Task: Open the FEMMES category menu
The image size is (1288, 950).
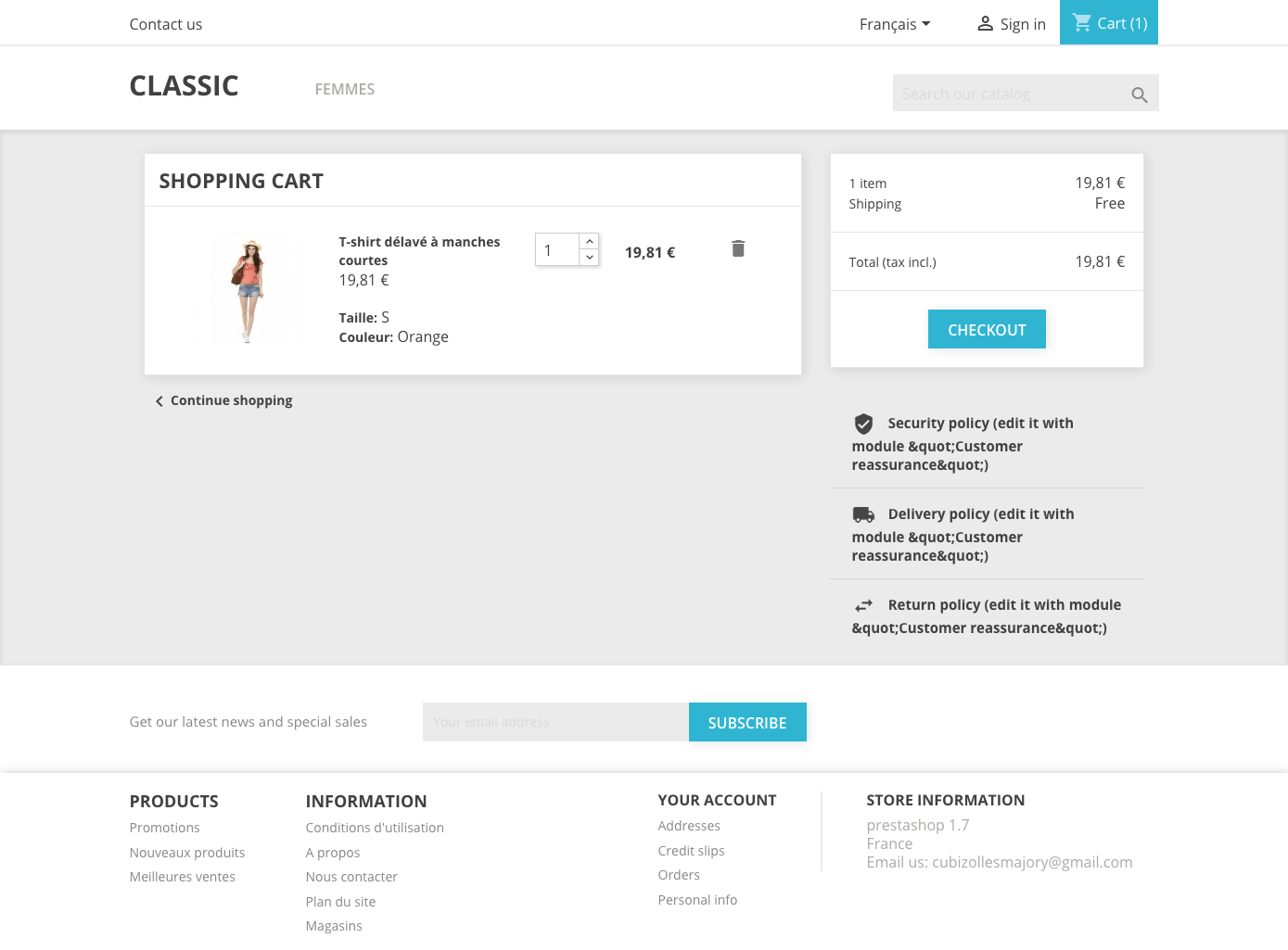Action: click(x=344, y=89)
